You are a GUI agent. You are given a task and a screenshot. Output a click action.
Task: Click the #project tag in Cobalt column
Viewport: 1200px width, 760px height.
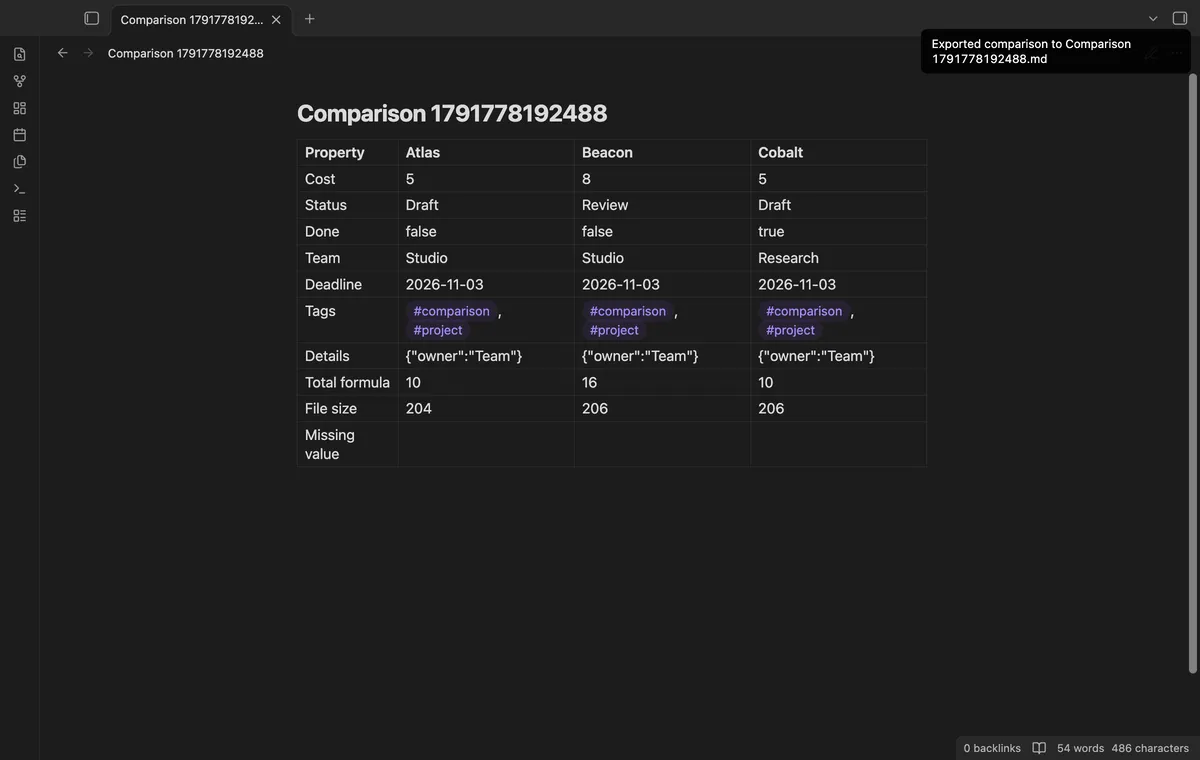pos(790,330)
